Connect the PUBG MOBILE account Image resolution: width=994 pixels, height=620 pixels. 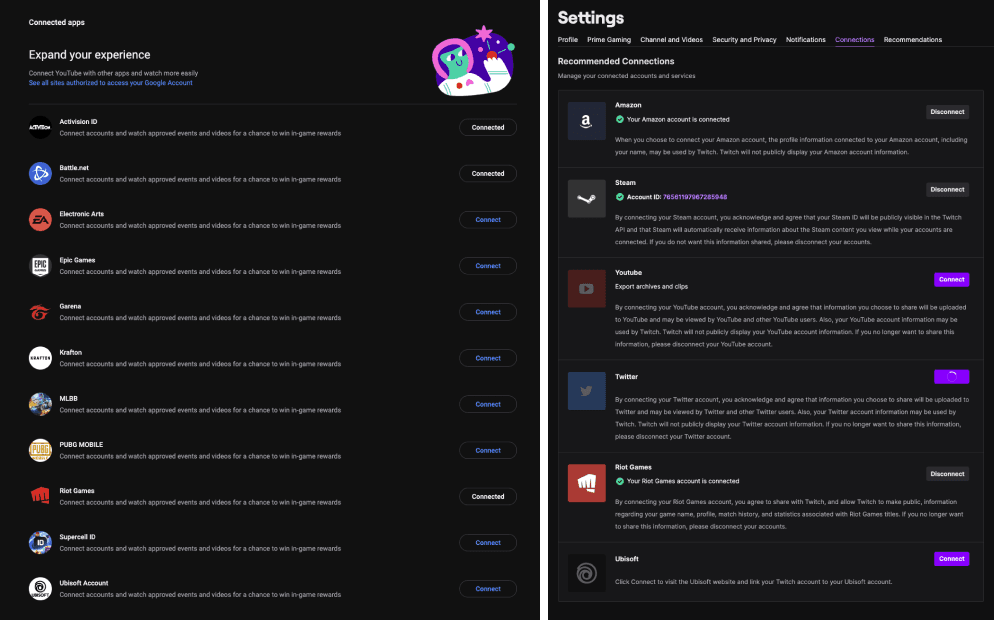487,450
